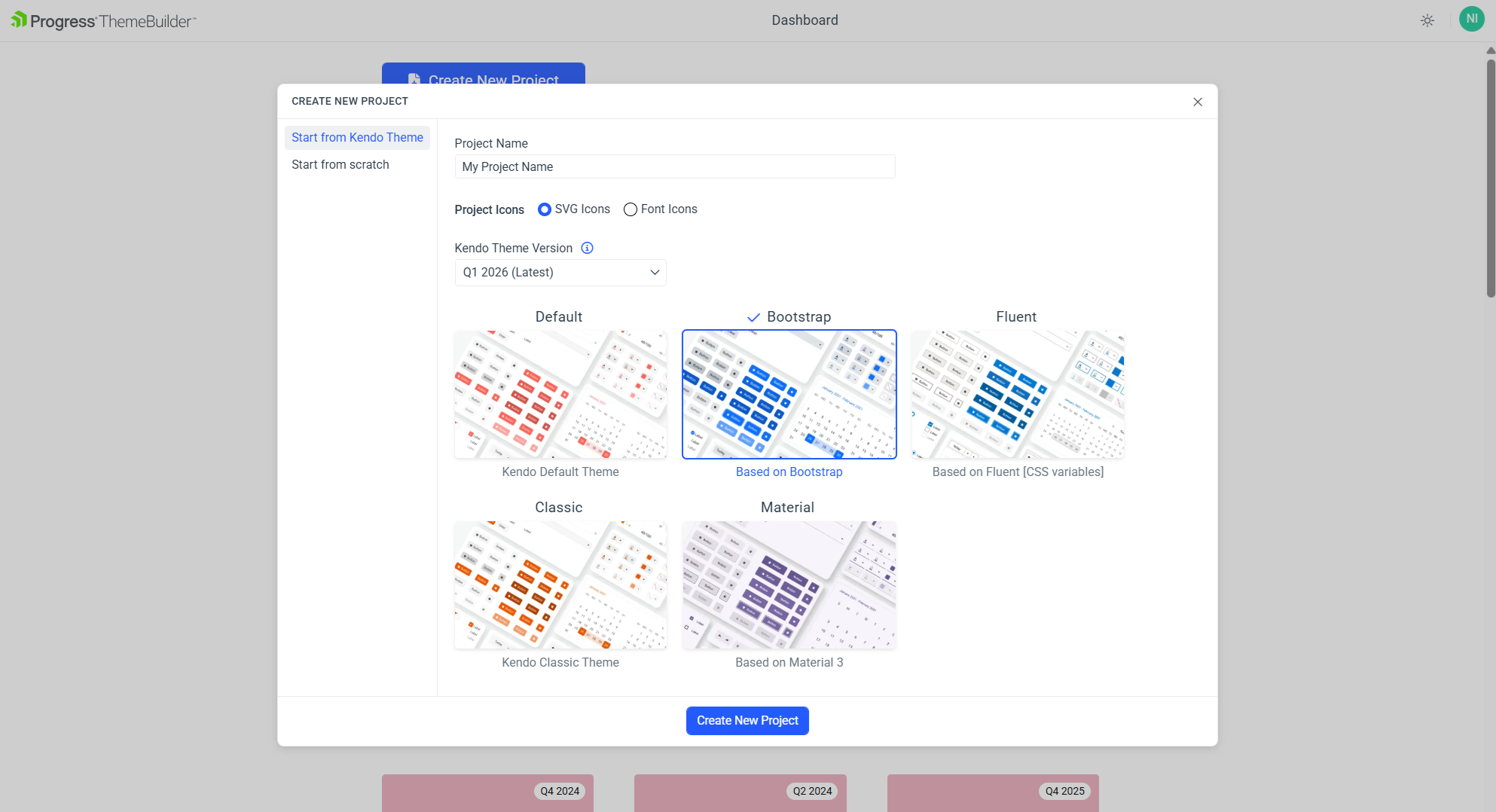Viewport: 1496px width, 812px height.
Task: Close the Create New Project dialog
Action: pos(1198,102)
